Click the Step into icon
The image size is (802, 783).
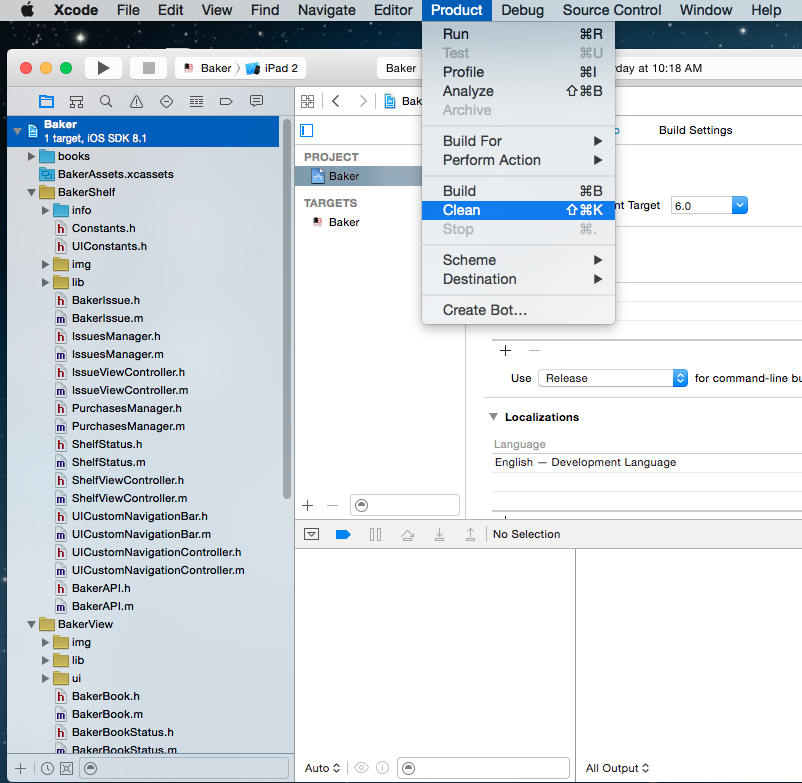(439, 534)
